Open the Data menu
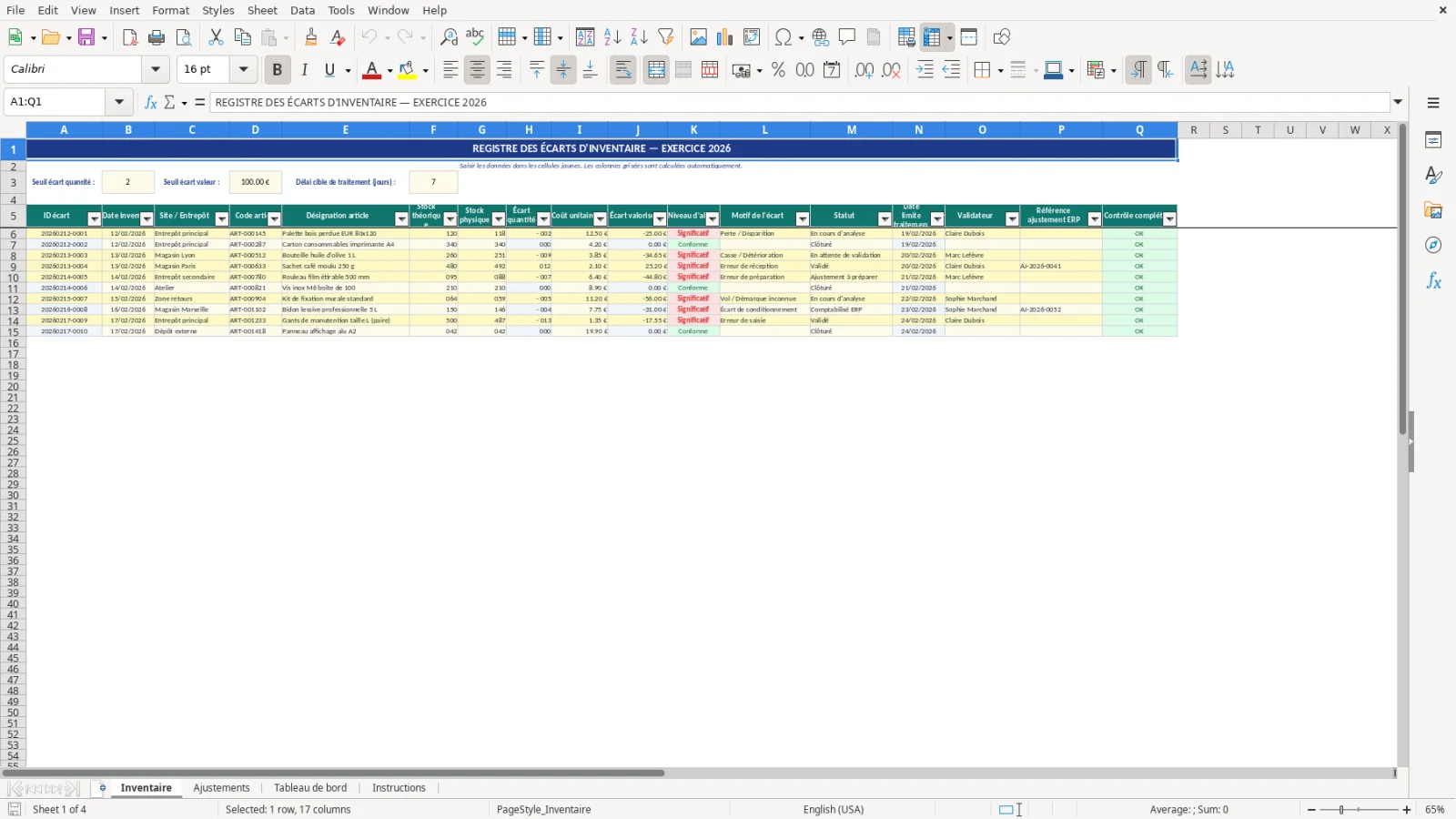 point(303,10)
